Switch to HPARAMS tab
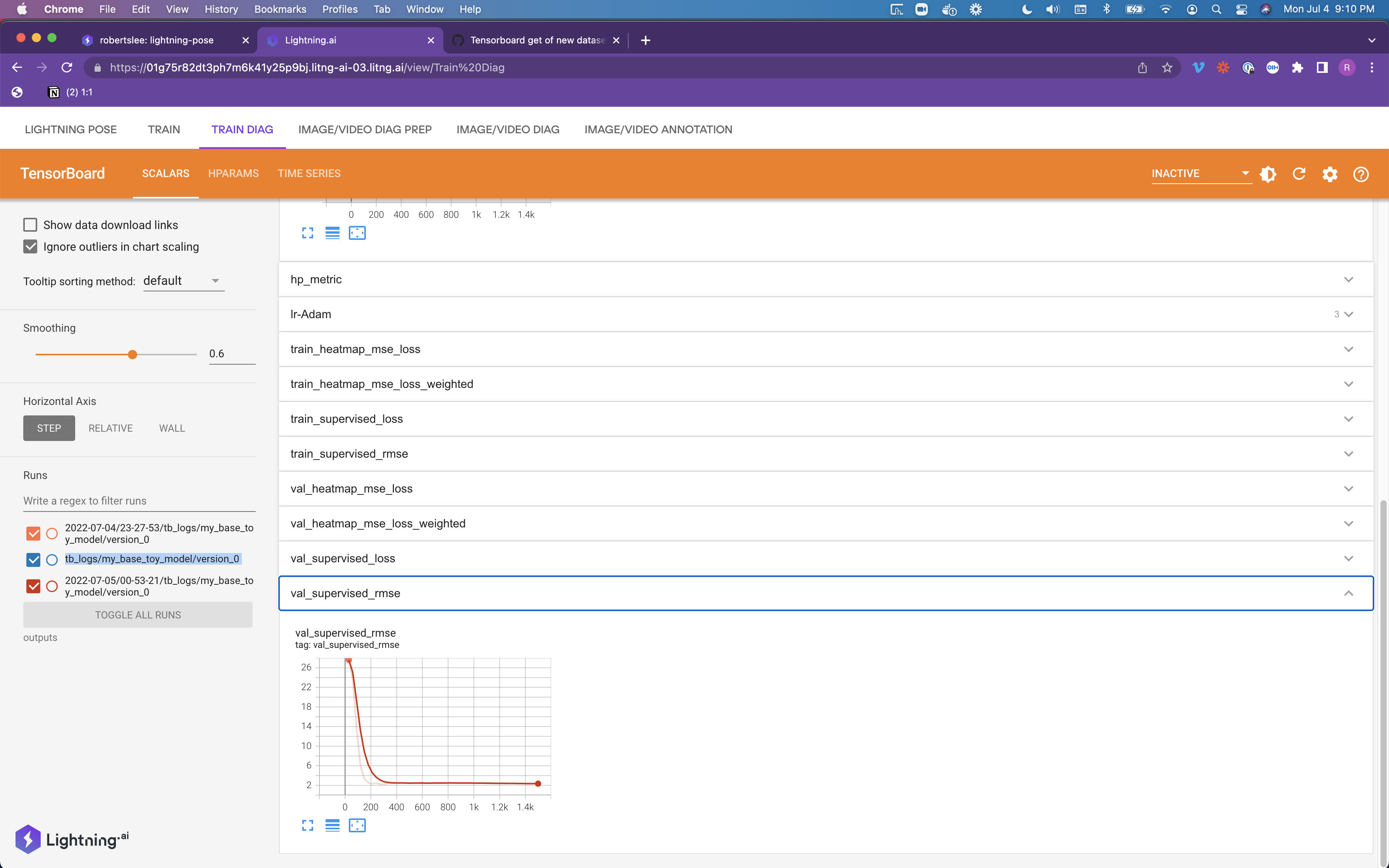The image size is (1389, 868). coord(233,173)
